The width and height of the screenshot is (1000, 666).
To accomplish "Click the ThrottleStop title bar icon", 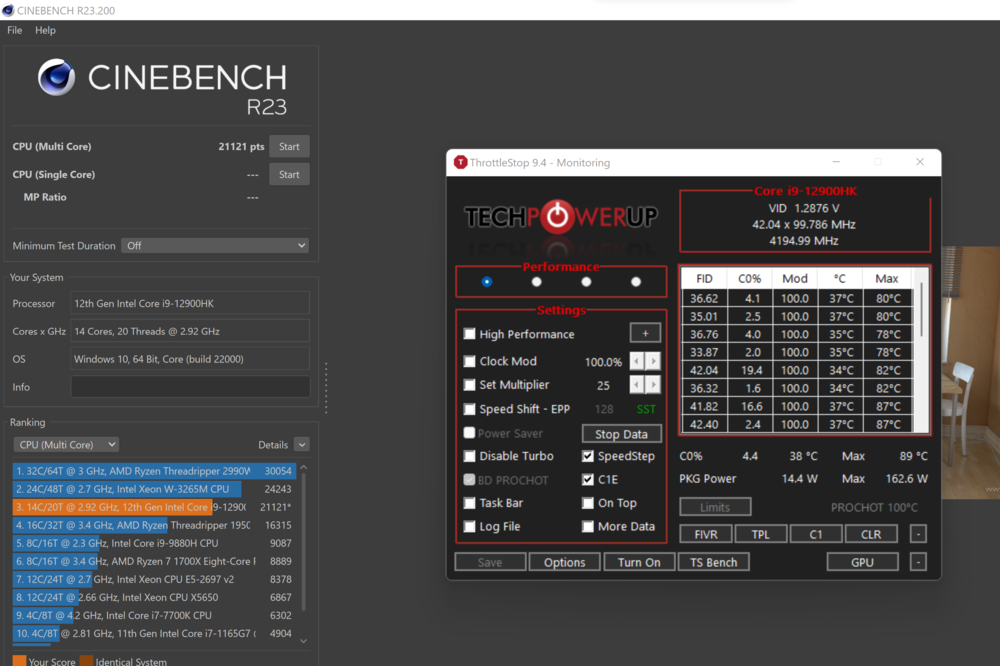I will coord(460,162).
